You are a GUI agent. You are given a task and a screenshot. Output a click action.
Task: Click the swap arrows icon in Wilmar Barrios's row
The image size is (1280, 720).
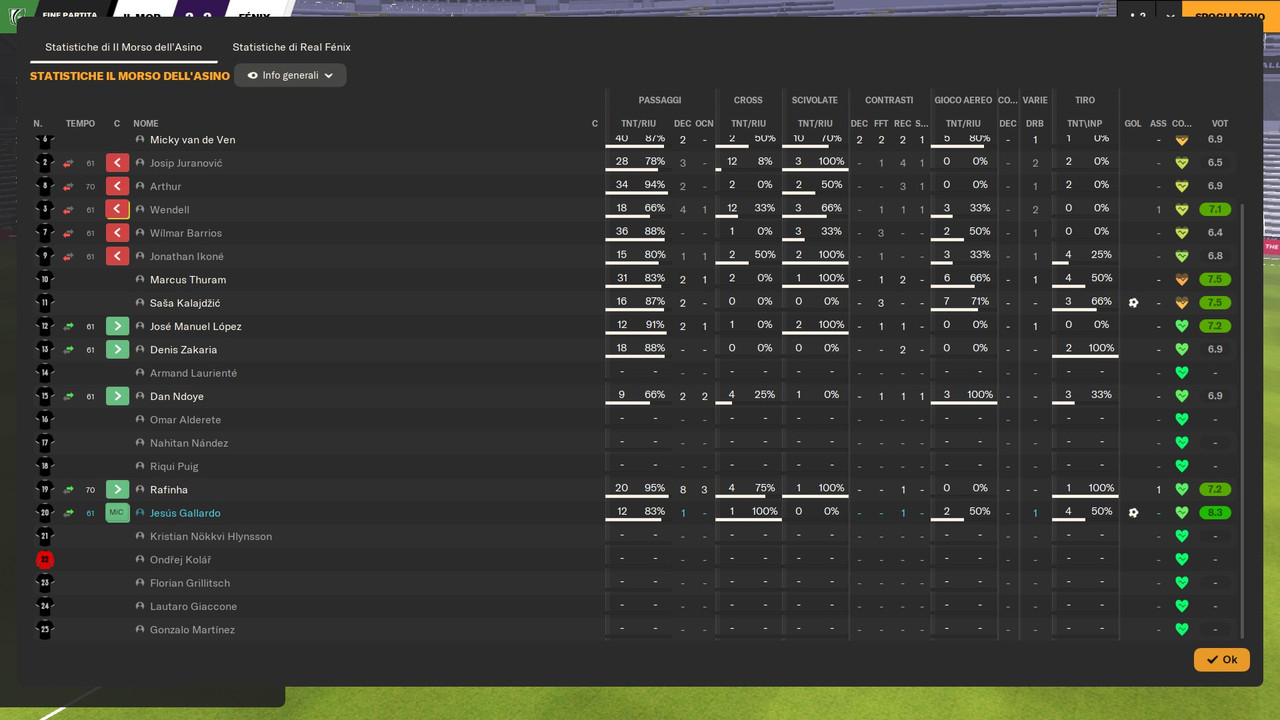[x=68, y=233]
